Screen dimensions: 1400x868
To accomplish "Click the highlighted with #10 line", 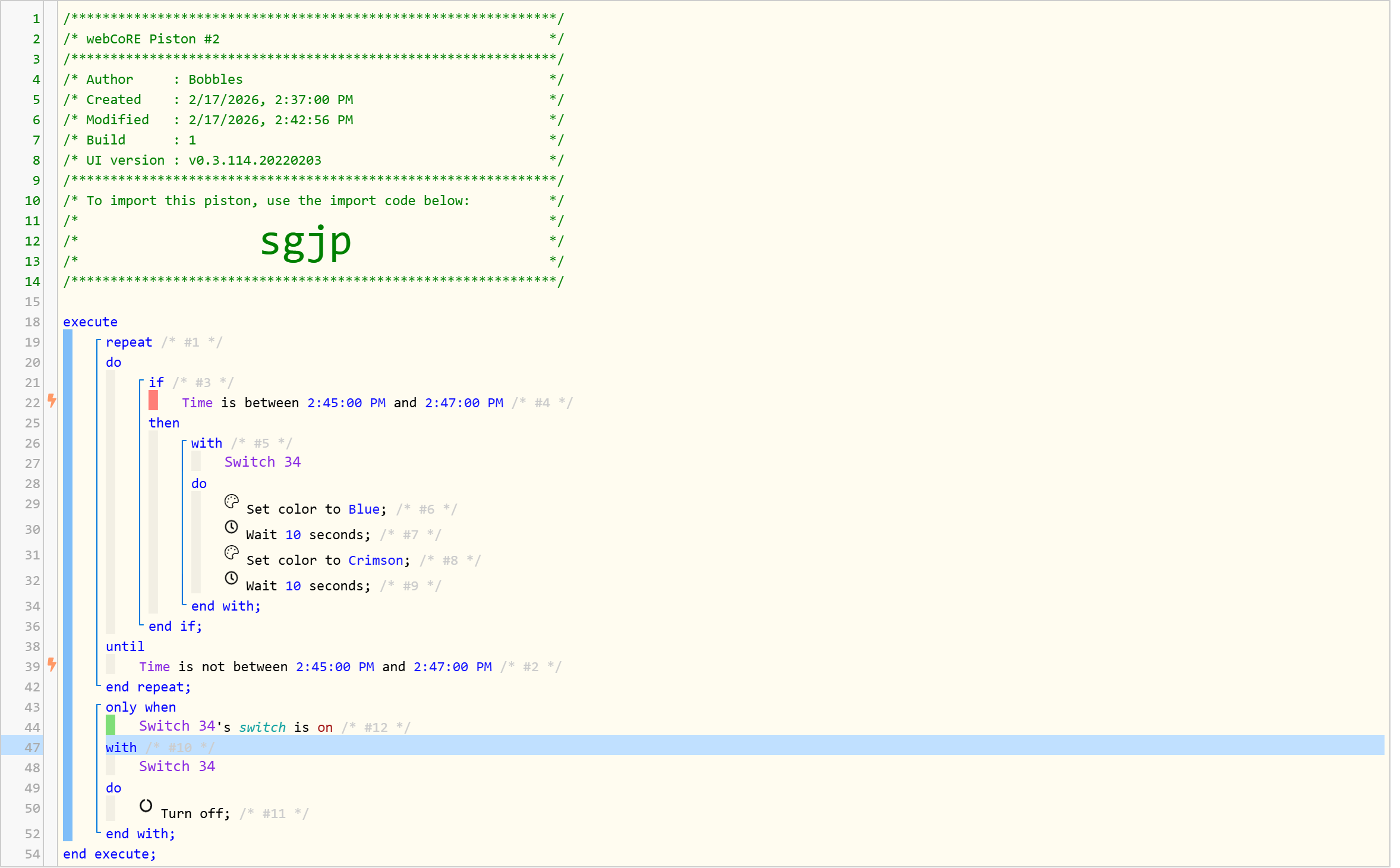I will (121, 748).
